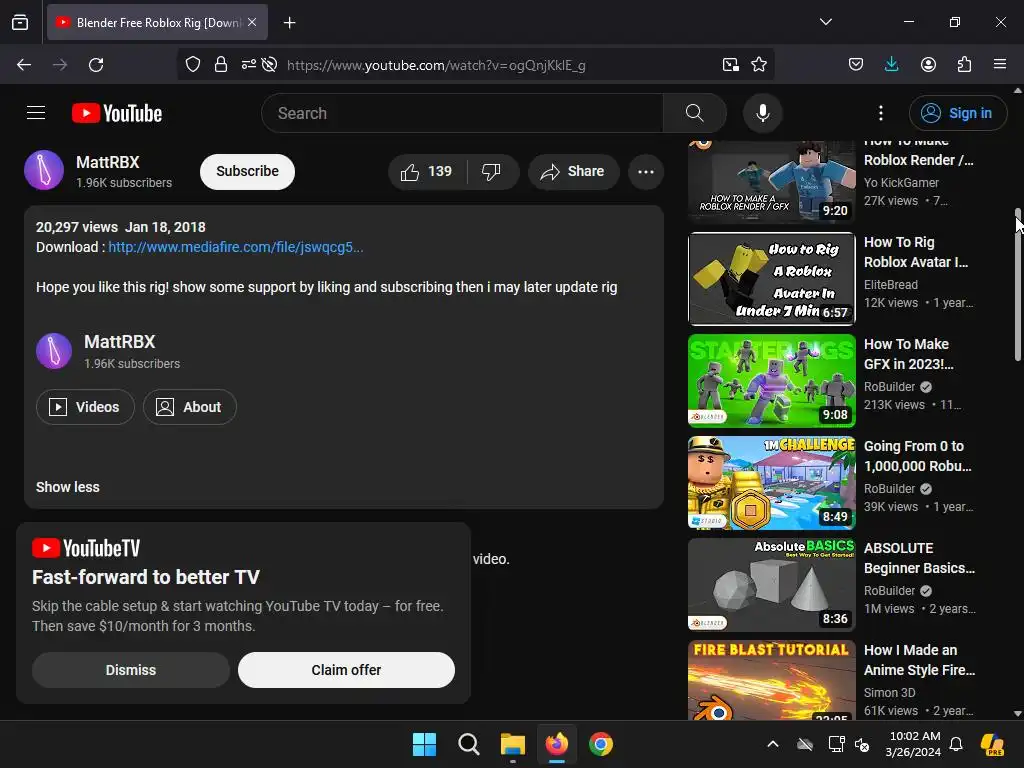This screenshot has width=1024, height=768.
Task: Open Firefox View tab icon
Action: tap(20, 22)
